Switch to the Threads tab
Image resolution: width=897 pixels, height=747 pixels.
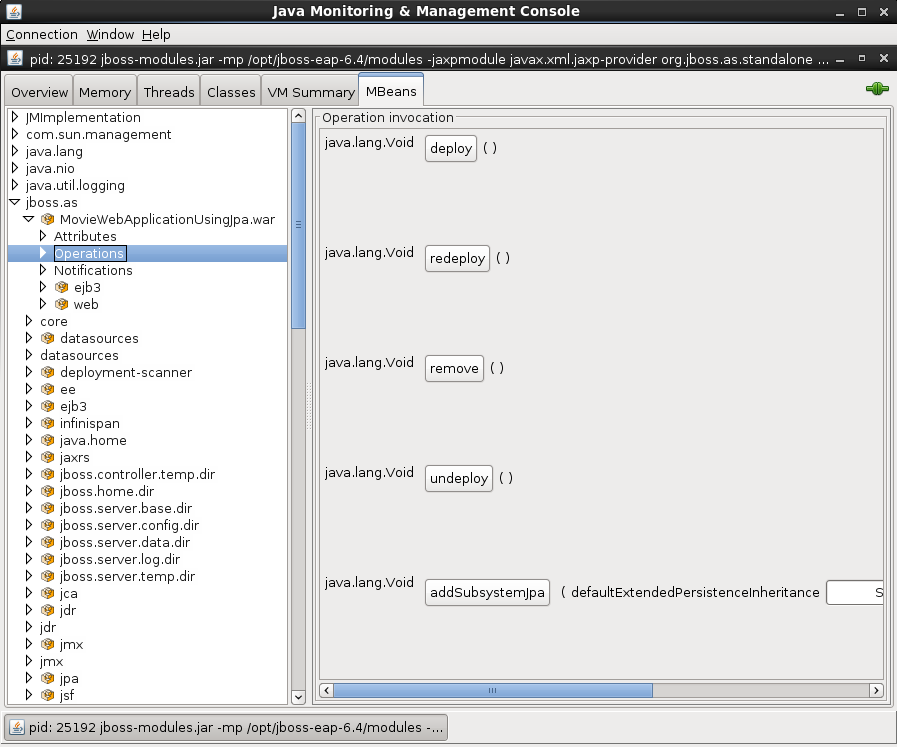click(169, 92)
